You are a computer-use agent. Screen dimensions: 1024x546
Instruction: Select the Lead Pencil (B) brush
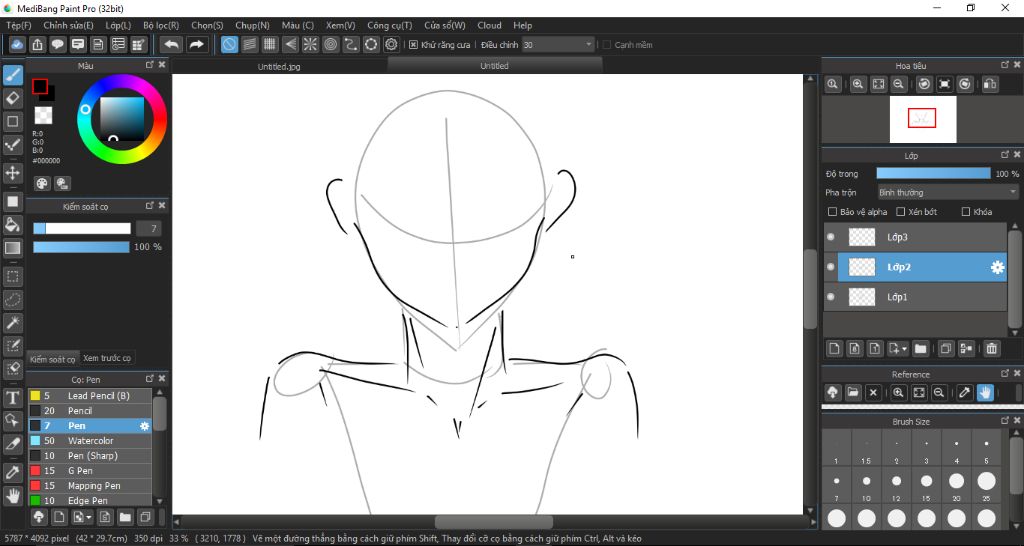89,396
